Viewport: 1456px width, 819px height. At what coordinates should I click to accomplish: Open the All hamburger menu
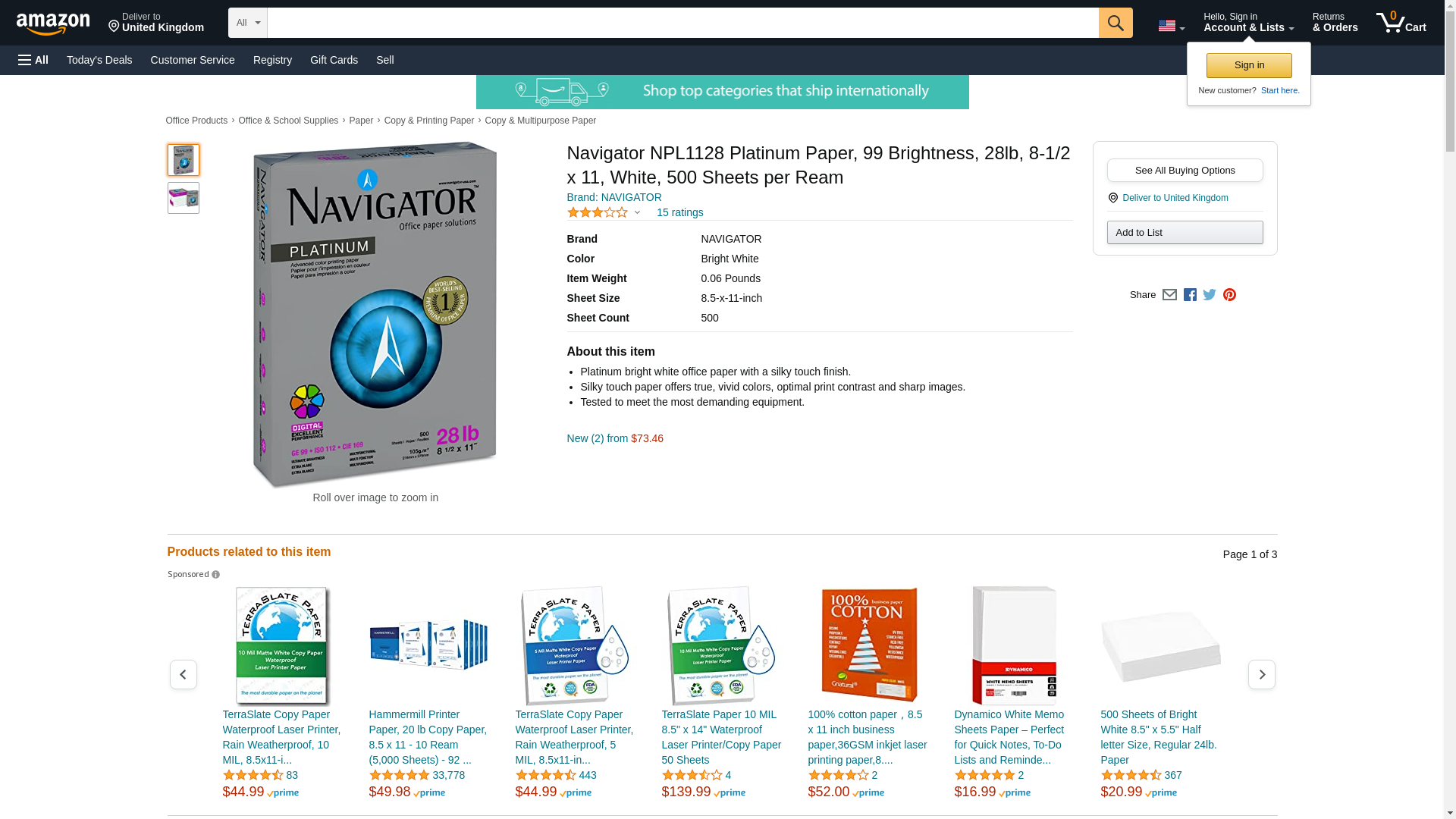point(33,60)
